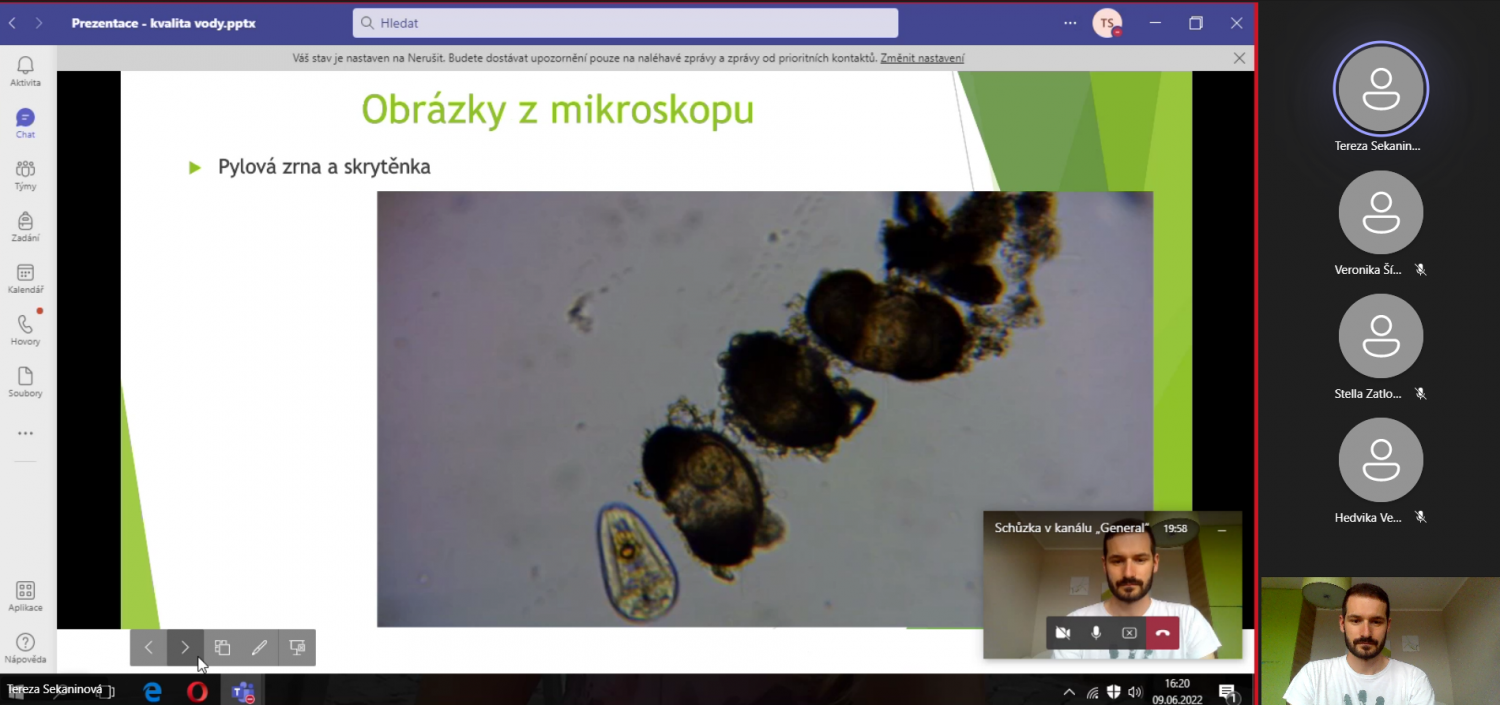
Task: Stop sharing with the screen-share button
Action: pyautogui.click(x=1129, y=633)
